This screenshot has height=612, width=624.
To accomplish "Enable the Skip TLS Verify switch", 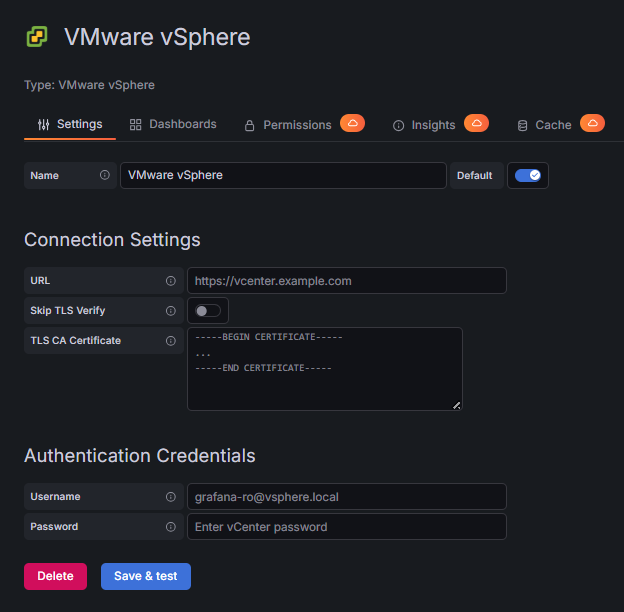I will pyautogui.click(x=208, y=311).
